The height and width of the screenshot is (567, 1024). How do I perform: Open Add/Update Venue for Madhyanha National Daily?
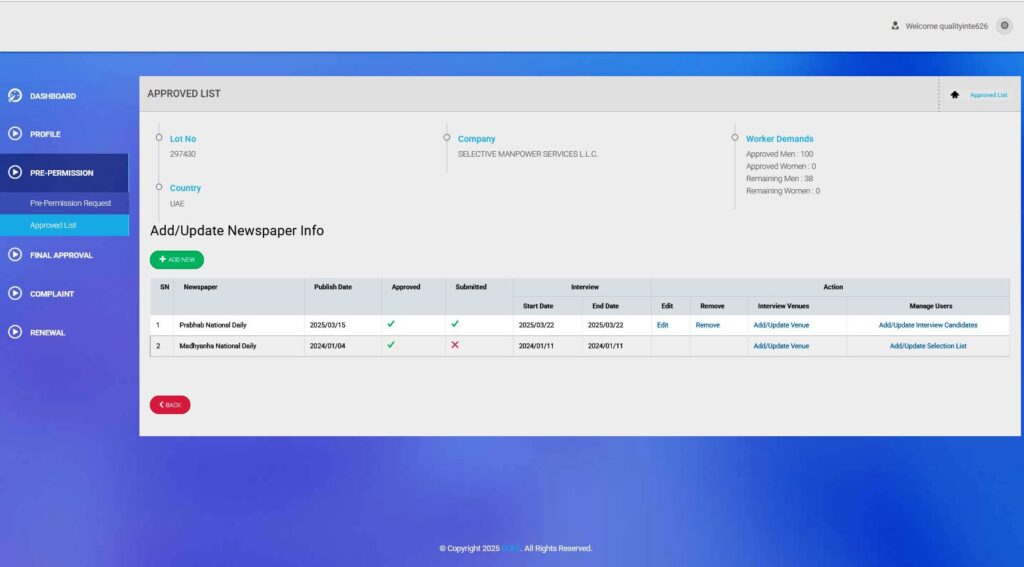781,346
